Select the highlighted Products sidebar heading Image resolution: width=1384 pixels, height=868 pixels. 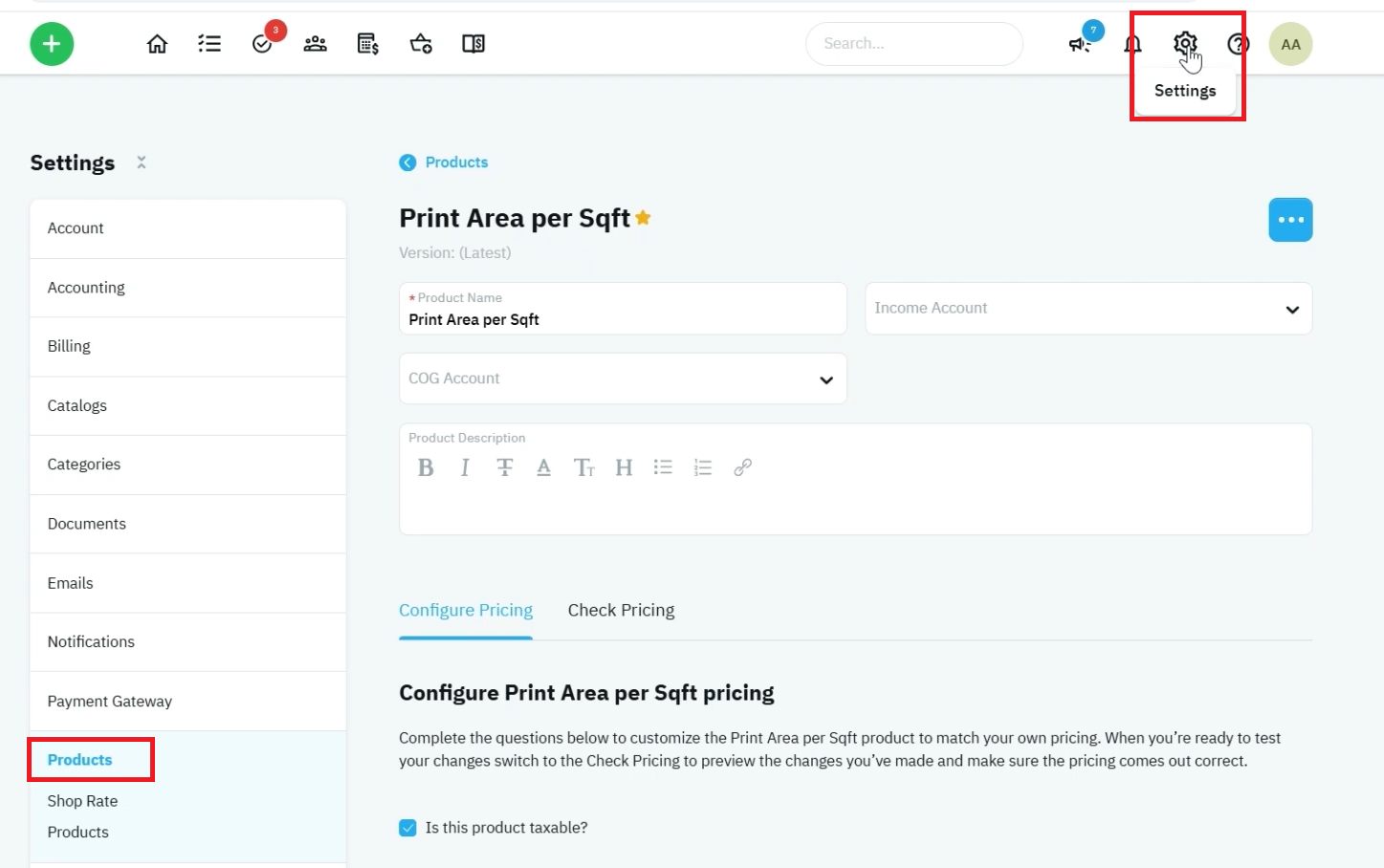(x=80, y=760)
